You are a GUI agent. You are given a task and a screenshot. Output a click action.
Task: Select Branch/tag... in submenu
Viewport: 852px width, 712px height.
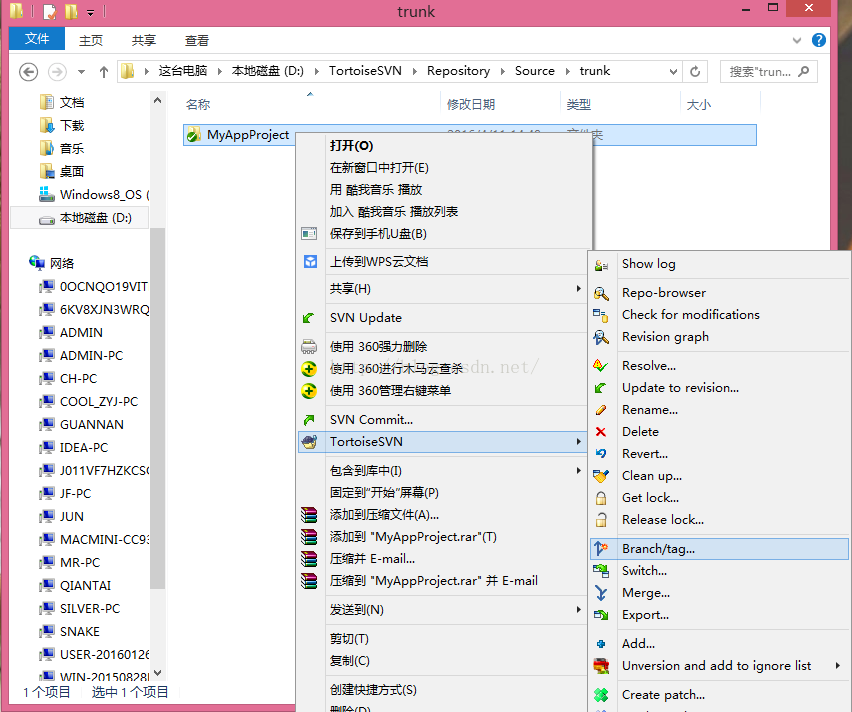[x=719, y=549]
